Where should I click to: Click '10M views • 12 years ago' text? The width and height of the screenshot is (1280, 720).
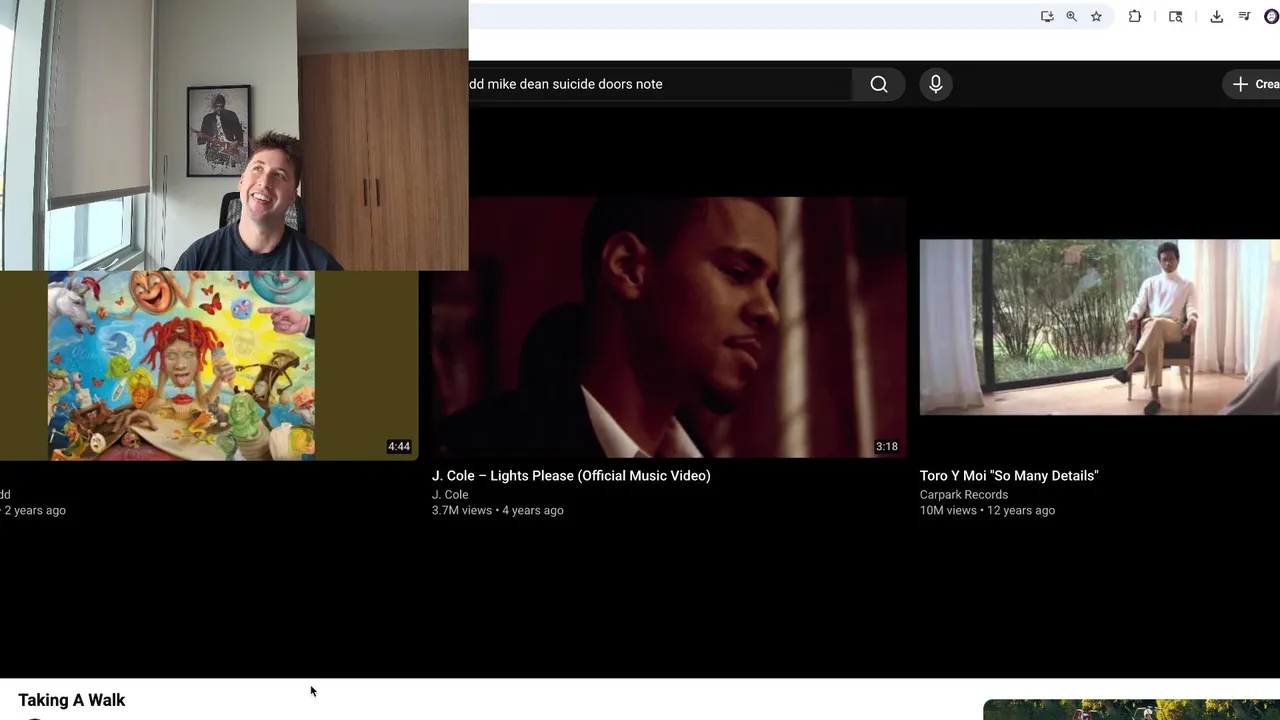pos(987,511)
